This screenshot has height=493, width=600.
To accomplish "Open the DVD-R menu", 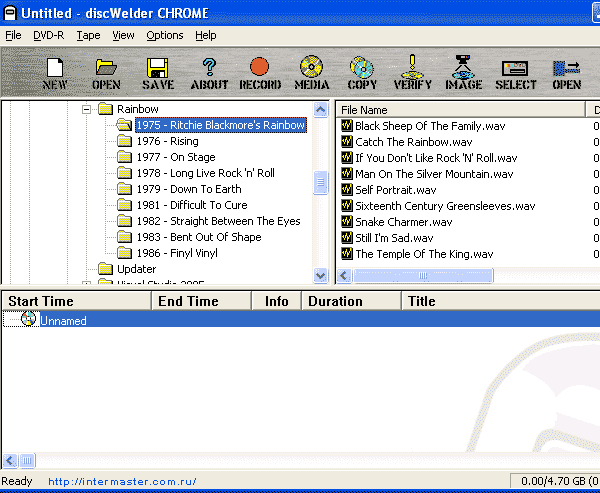I will (x=49, y=36).
